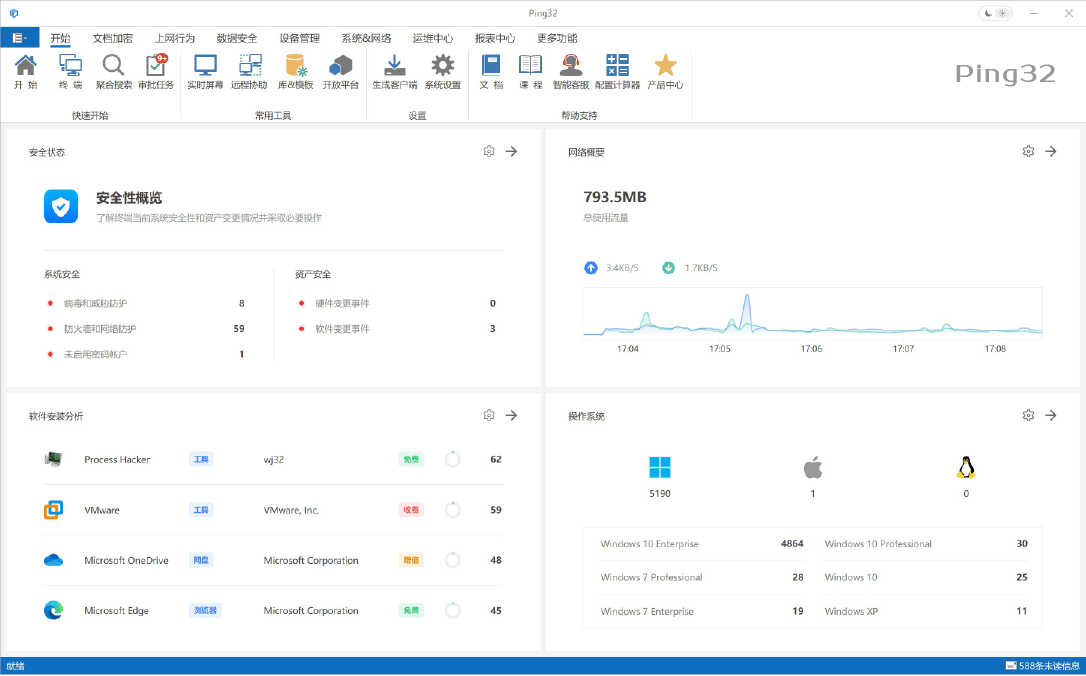Open the 网络概览 panel gear settings
The image size is (1086, 676).
coord(1028,150)
